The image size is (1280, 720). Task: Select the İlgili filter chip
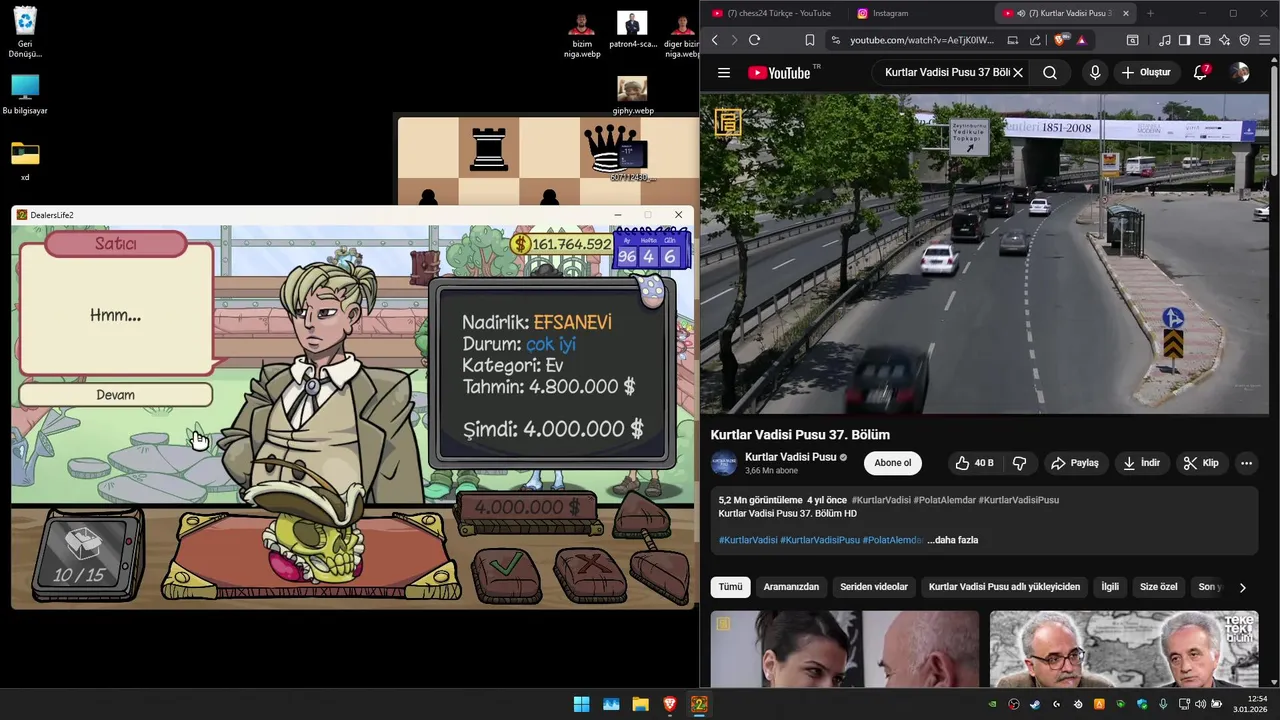[1110, 587]
